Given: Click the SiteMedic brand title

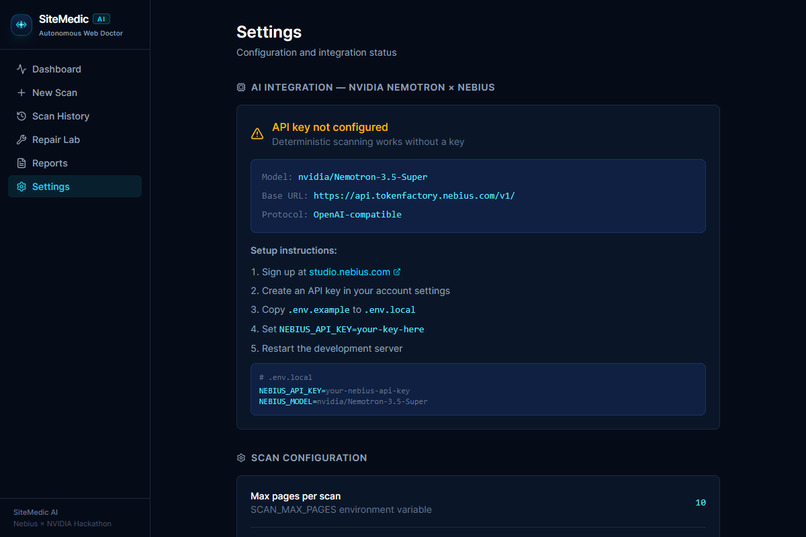Looking at the screenshot, I should (64, 19).
